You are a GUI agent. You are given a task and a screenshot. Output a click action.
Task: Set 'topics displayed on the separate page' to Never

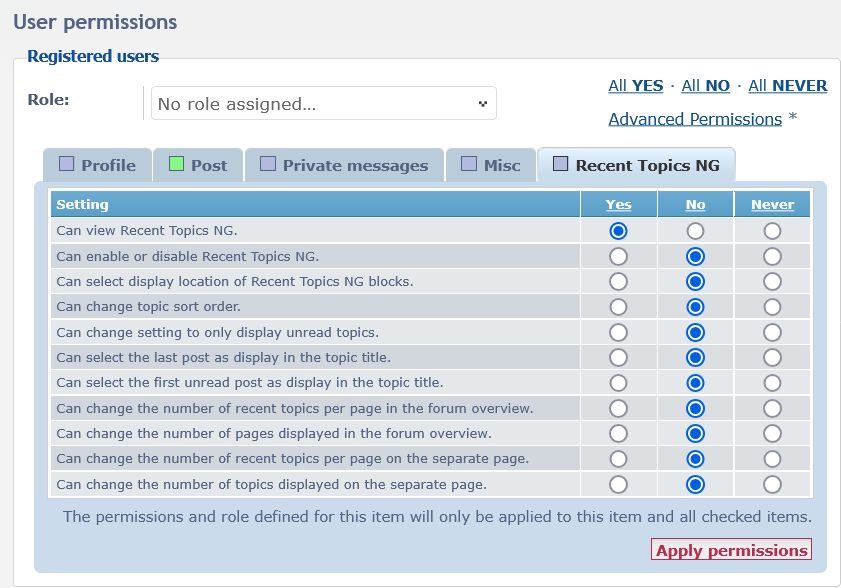point(772,485)
